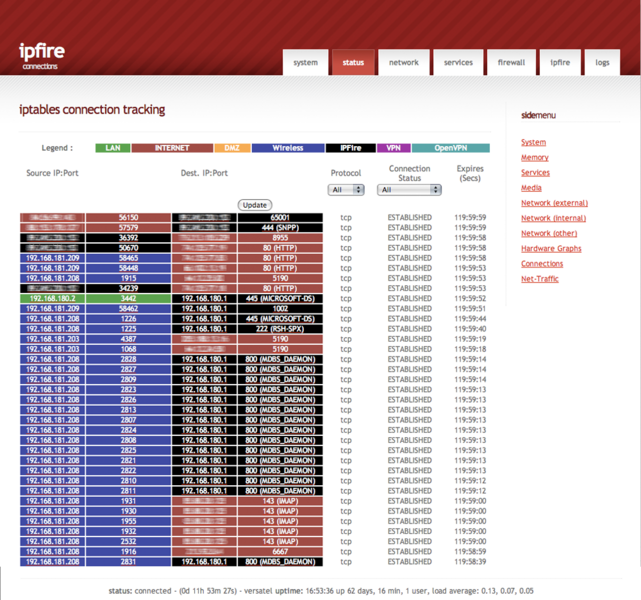Go to Hardware Graphs link
This screenshot has height=600, width=641.
[550, 249]
